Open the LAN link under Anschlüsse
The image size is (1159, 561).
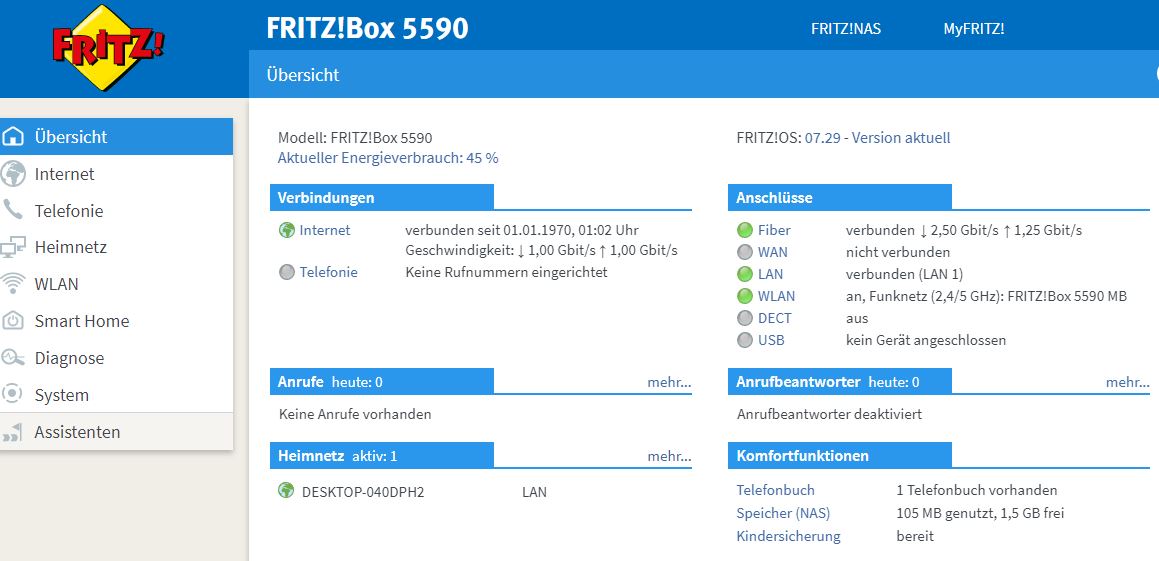770,275
